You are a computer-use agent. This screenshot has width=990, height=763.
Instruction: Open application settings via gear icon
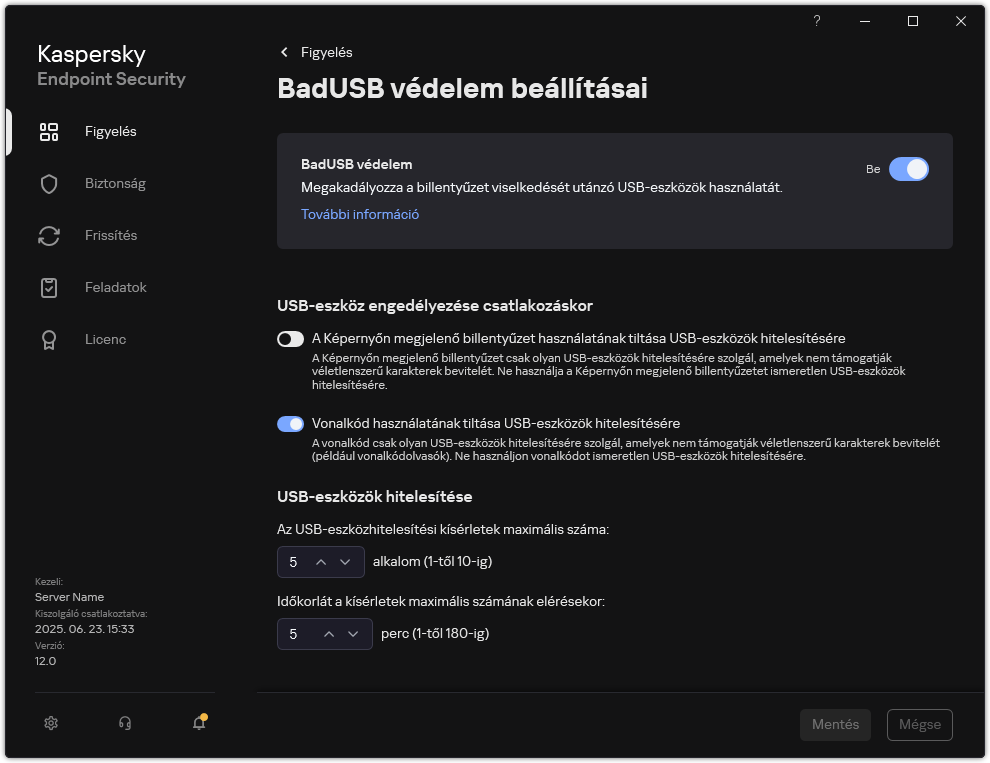click(50, 722)
